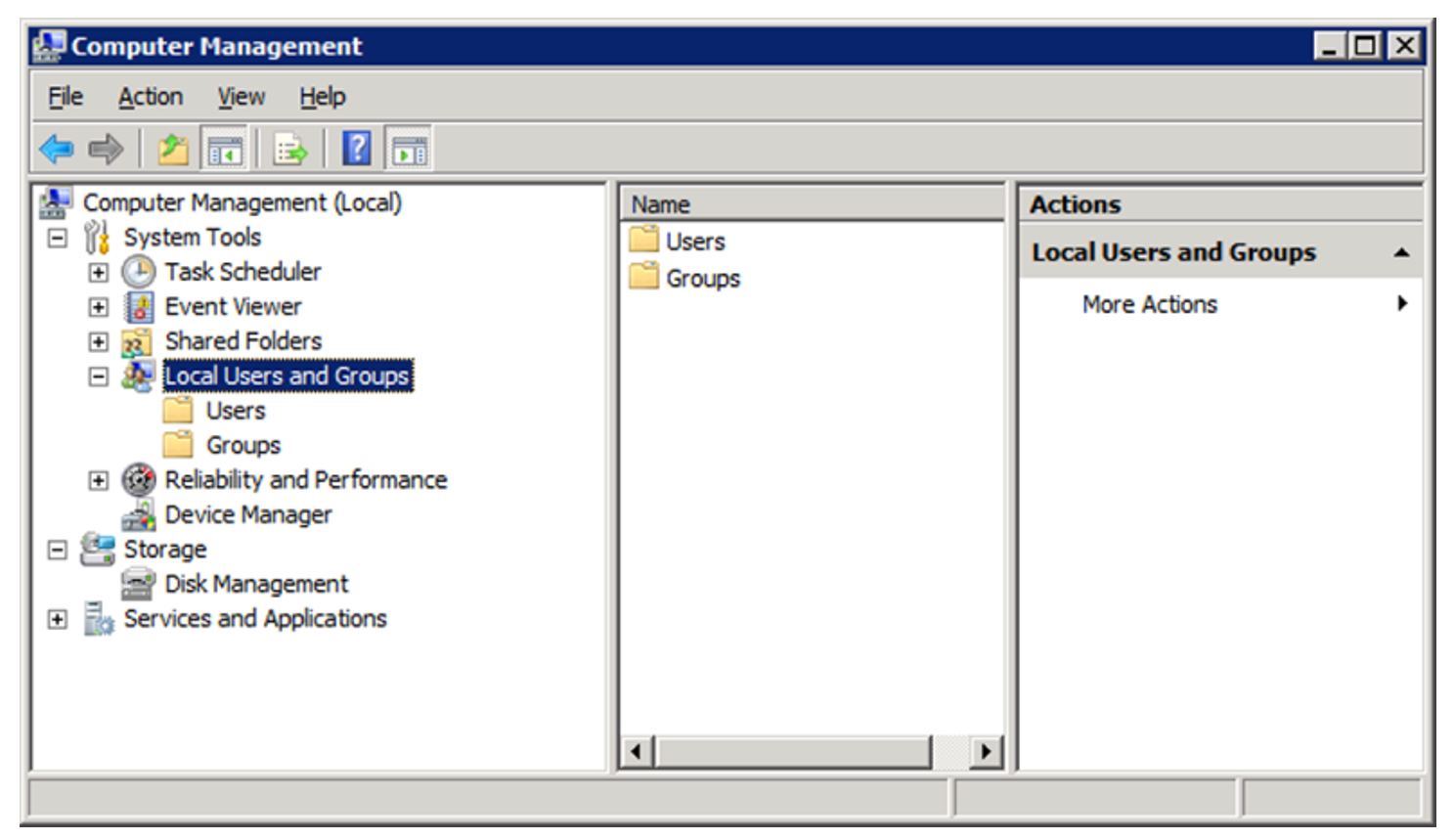
Task: Click the Name column header
Action: pos(812,204)
